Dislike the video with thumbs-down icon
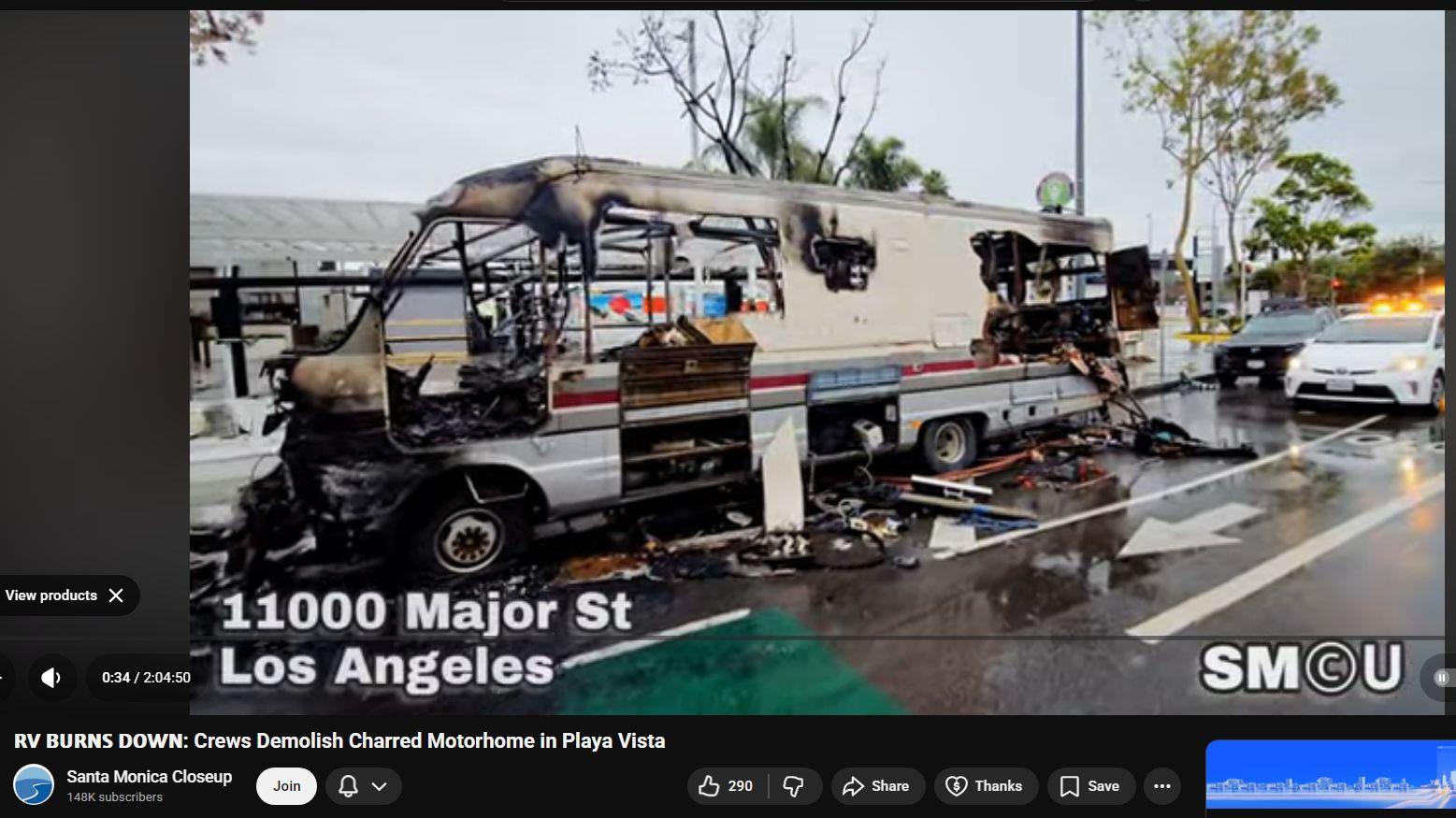Screen dimensions: 1456x818 click(794, 786)
